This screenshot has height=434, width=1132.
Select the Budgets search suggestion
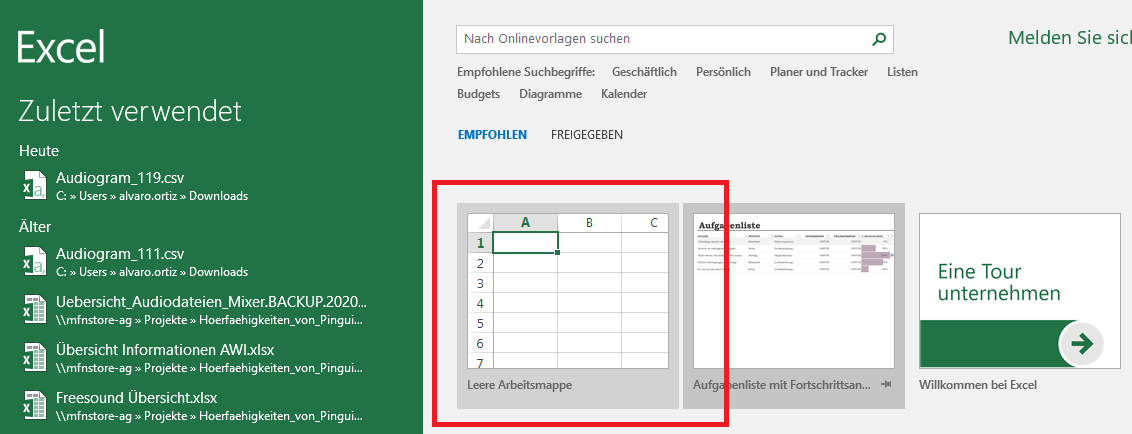[478, 94]
